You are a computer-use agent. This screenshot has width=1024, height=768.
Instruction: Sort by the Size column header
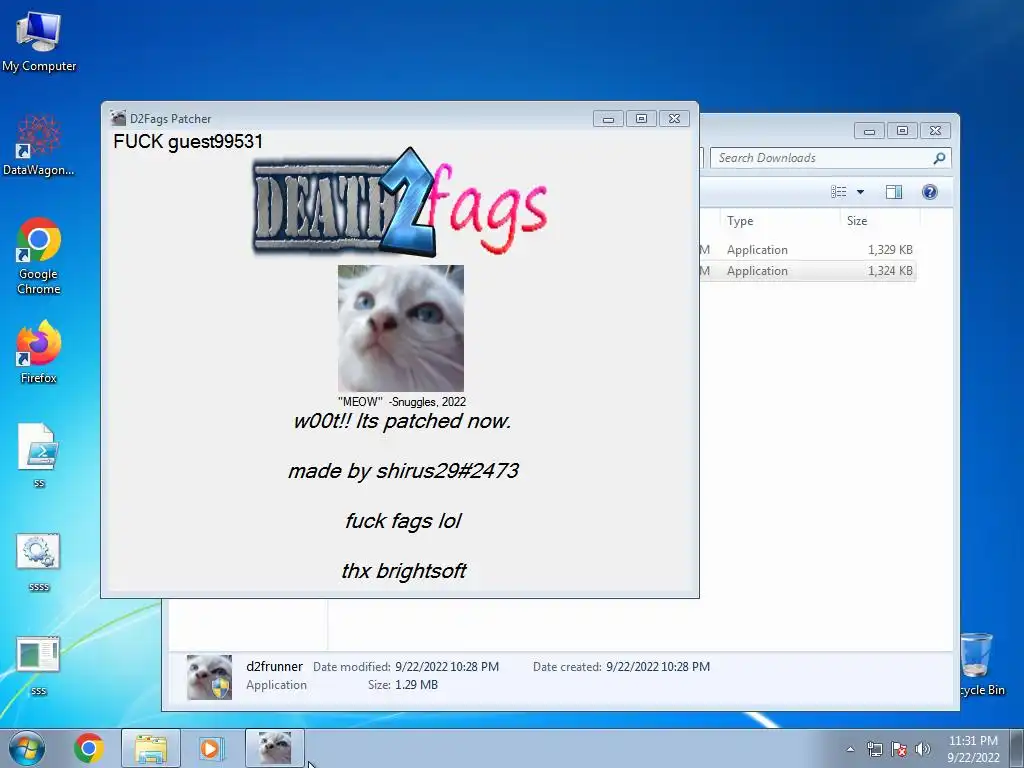coord(879,221)
